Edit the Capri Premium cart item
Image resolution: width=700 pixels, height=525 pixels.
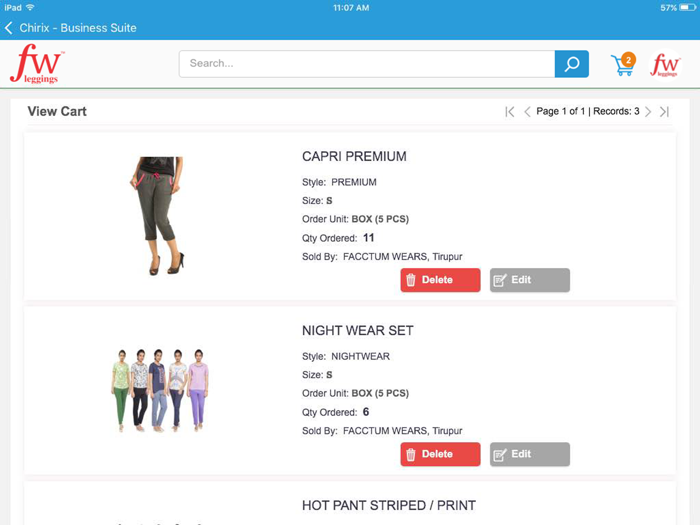coord(529,280)
